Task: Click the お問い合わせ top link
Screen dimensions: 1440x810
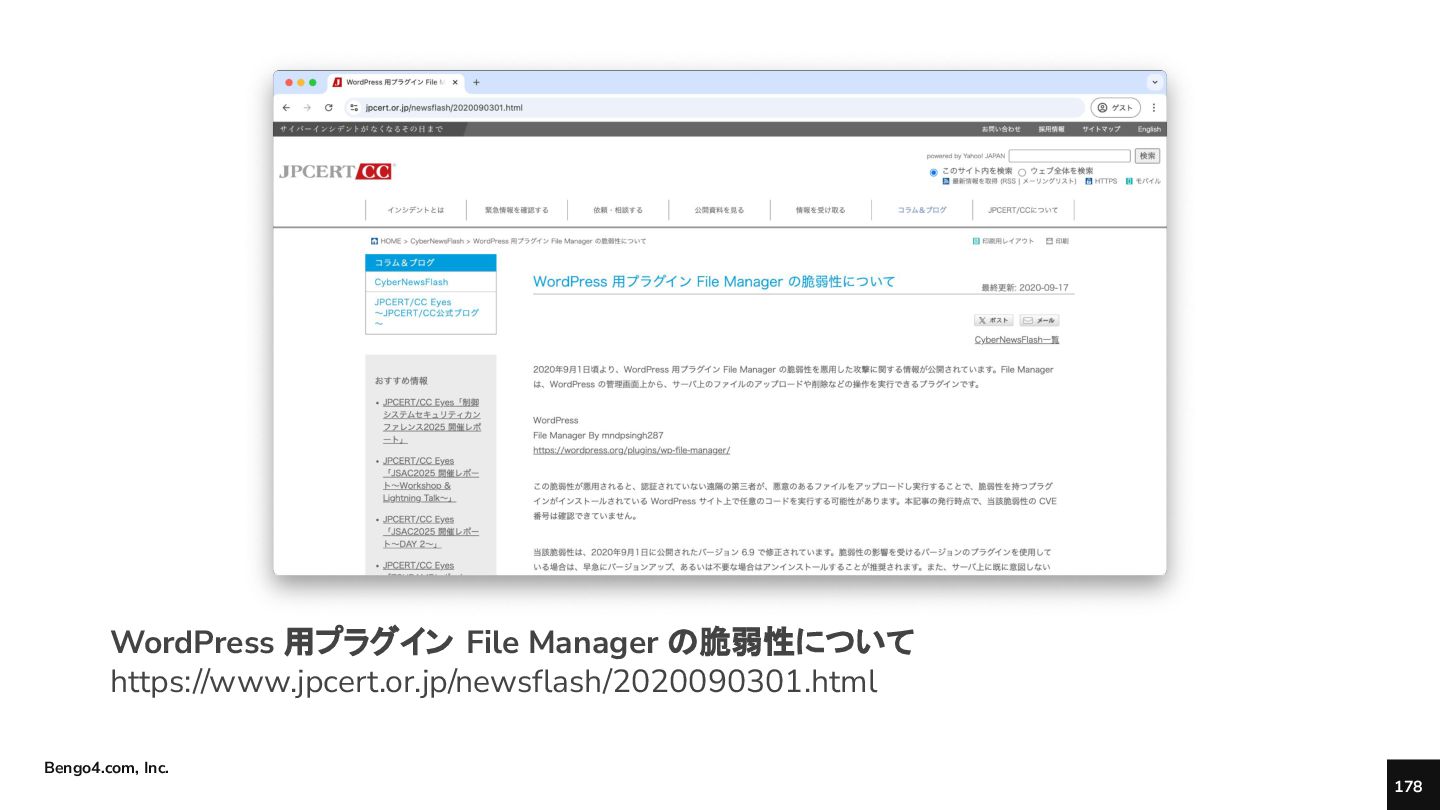Action: (x=1001, y=129)
